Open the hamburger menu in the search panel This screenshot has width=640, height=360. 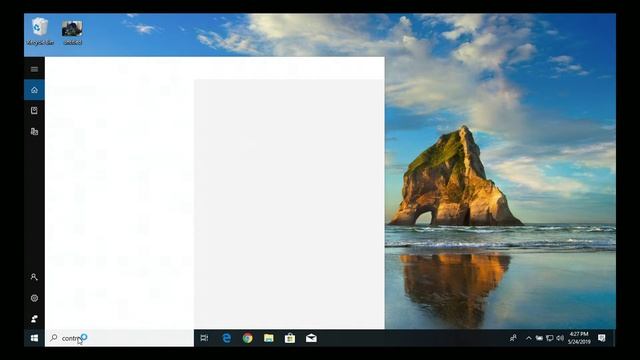coord(34,69)
